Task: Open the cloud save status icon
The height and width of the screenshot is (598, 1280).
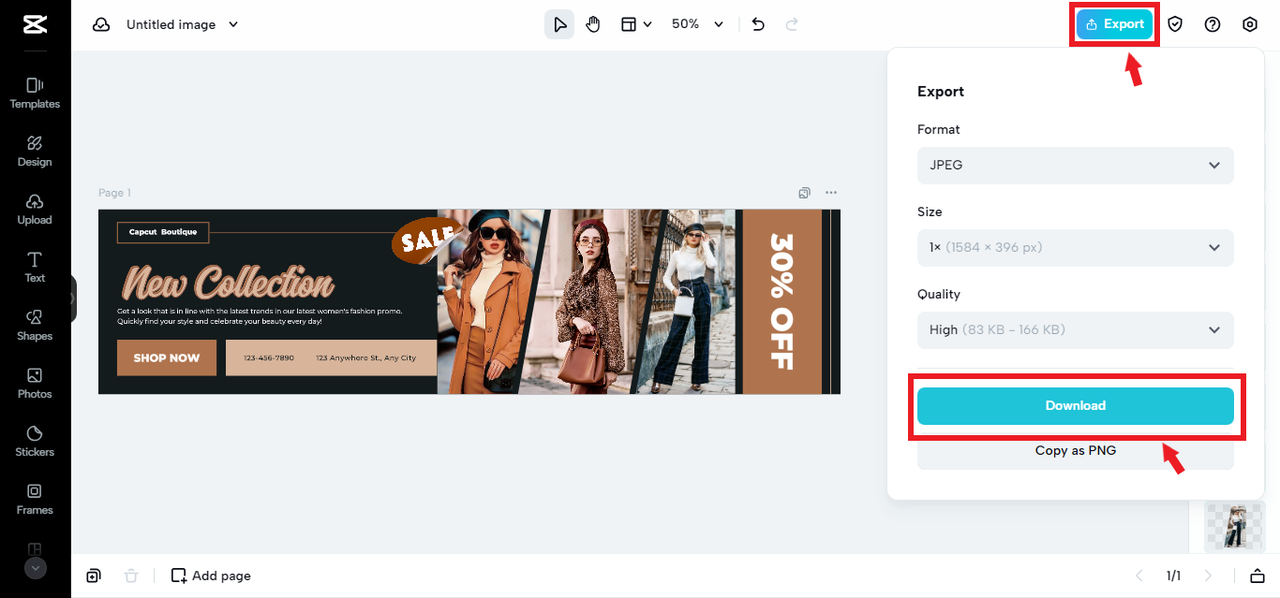Action: coord(101,25)
